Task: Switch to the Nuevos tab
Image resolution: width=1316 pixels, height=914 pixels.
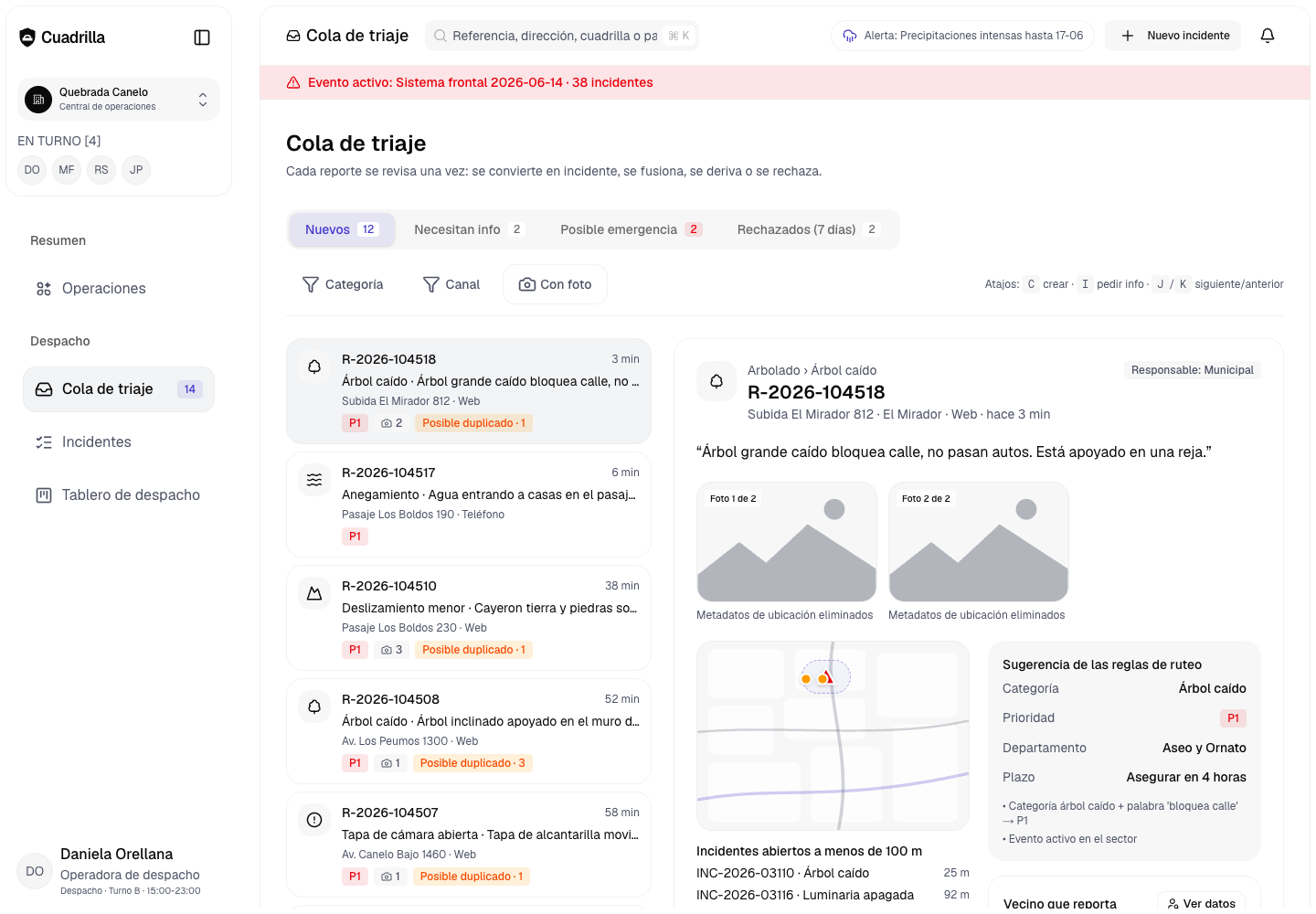Action: pyautogui.click(x=342, y=229)
